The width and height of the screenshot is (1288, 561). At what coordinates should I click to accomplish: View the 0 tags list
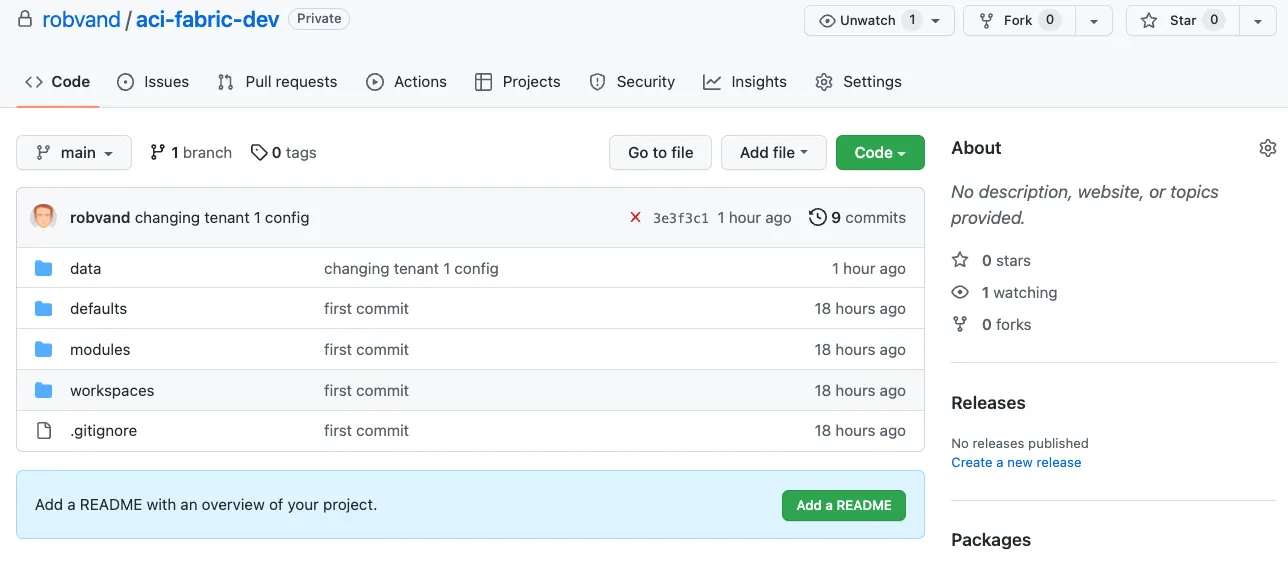point(283,152)
